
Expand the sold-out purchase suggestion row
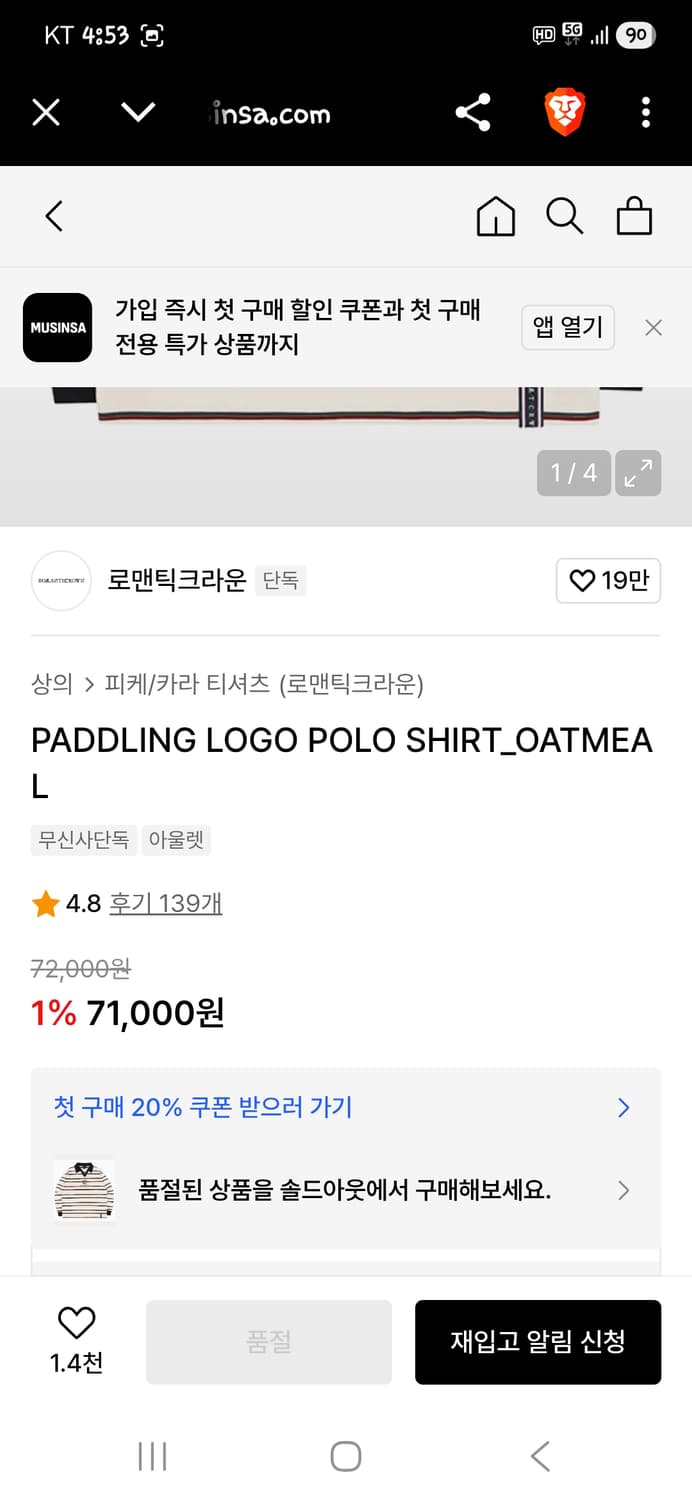coord(346,1190)
